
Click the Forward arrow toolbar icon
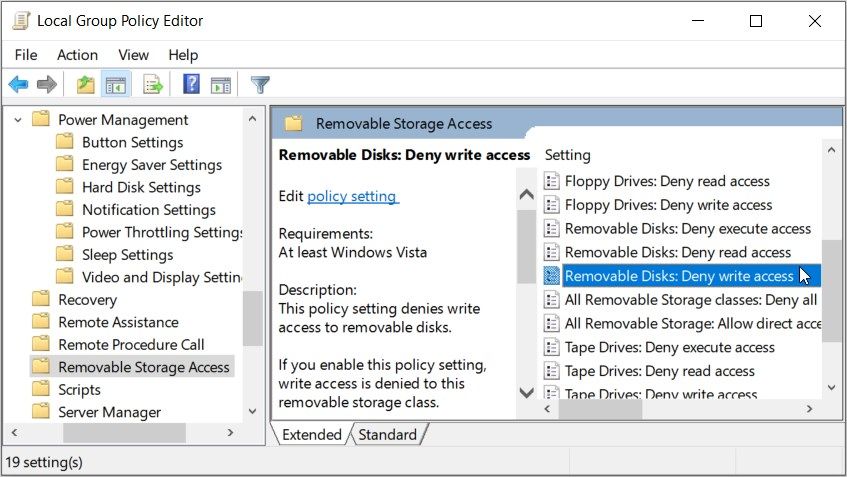pyautogui.click(x=47, y=84)
